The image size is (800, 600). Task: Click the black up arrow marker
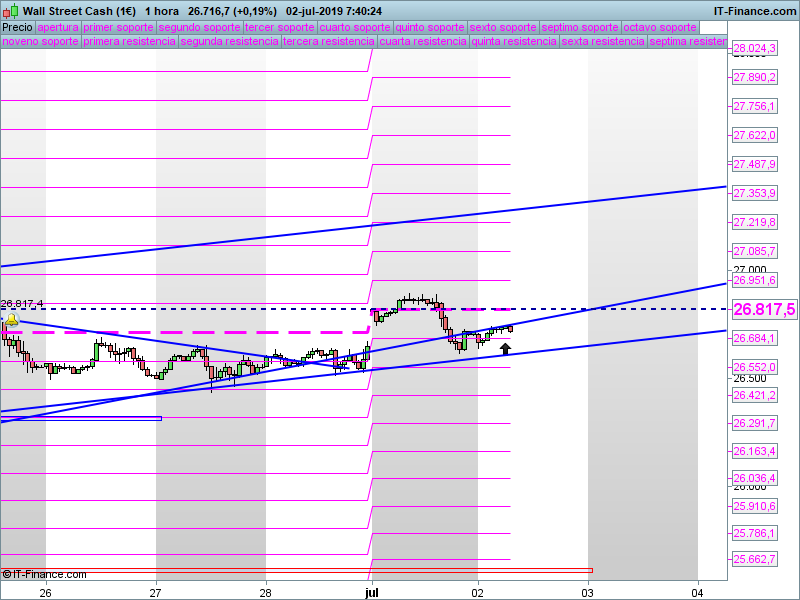(505, 349)
